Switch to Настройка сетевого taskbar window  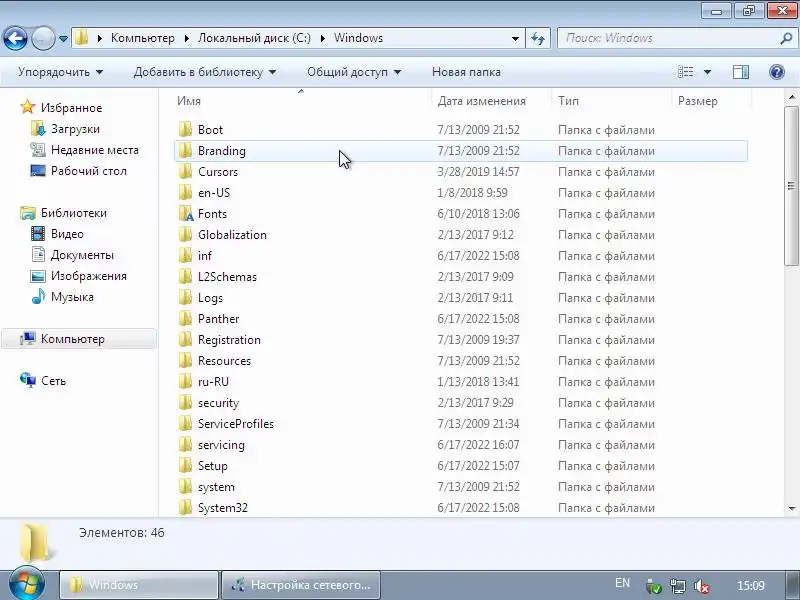[301, 585]
